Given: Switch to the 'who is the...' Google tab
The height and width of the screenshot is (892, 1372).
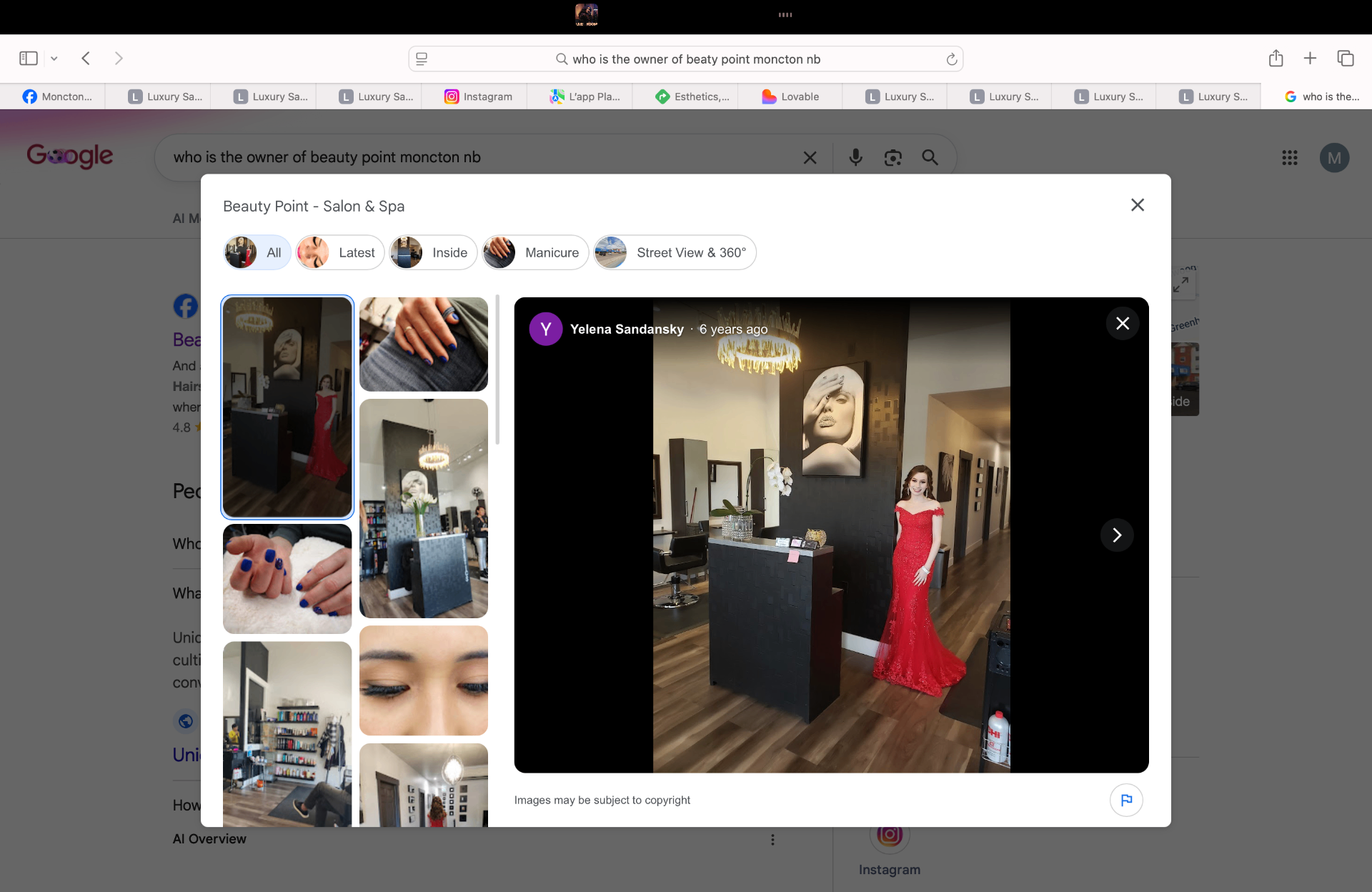Looking at the screenshot, I should [x=1321, y=96].
